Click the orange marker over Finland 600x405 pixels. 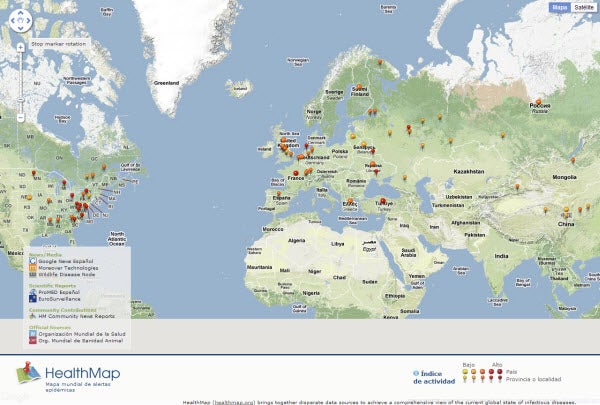(x=359, y=87)
